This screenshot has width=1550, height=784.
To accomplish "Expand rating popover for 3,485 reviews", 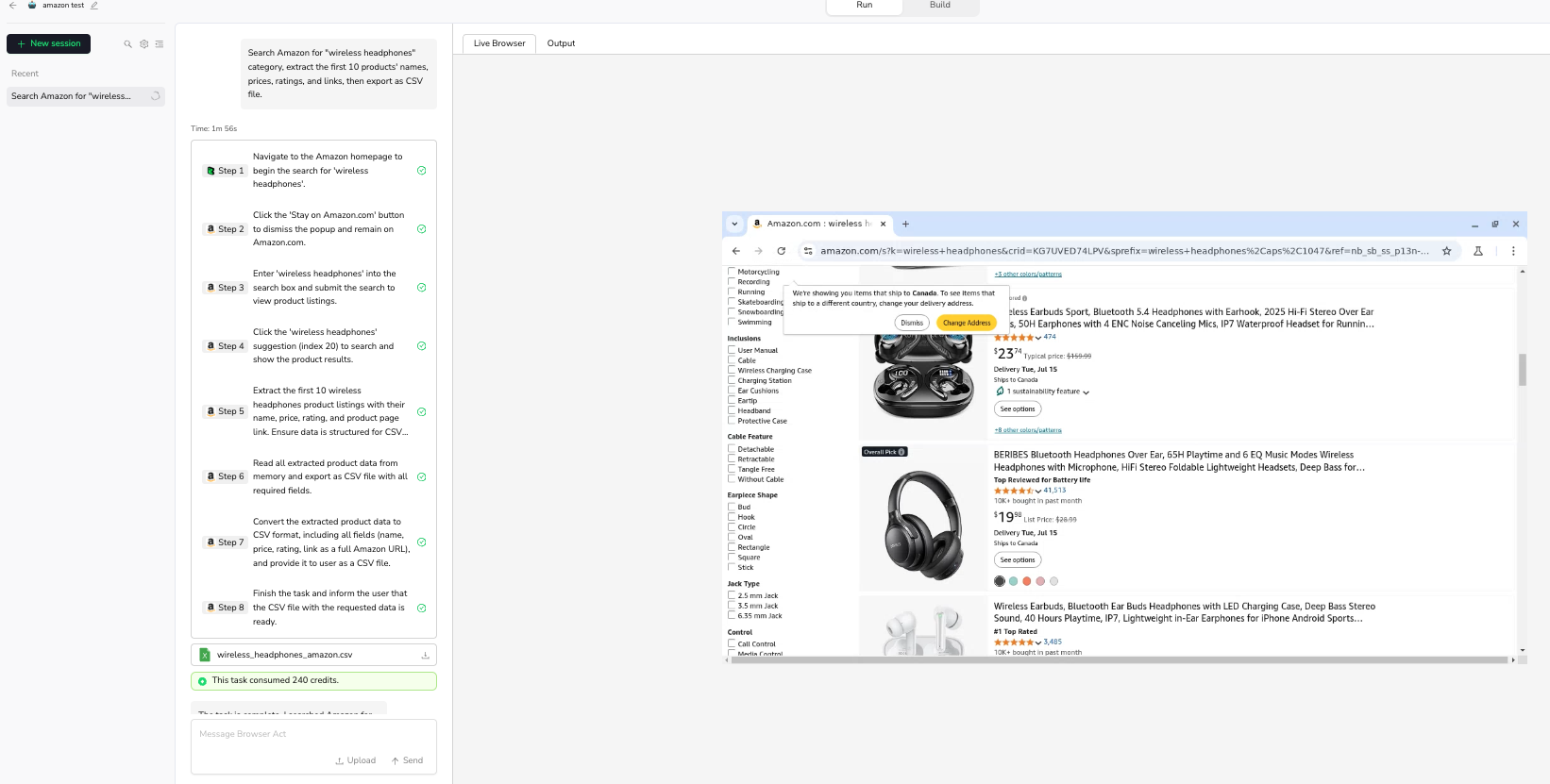I will point(1038,642).
